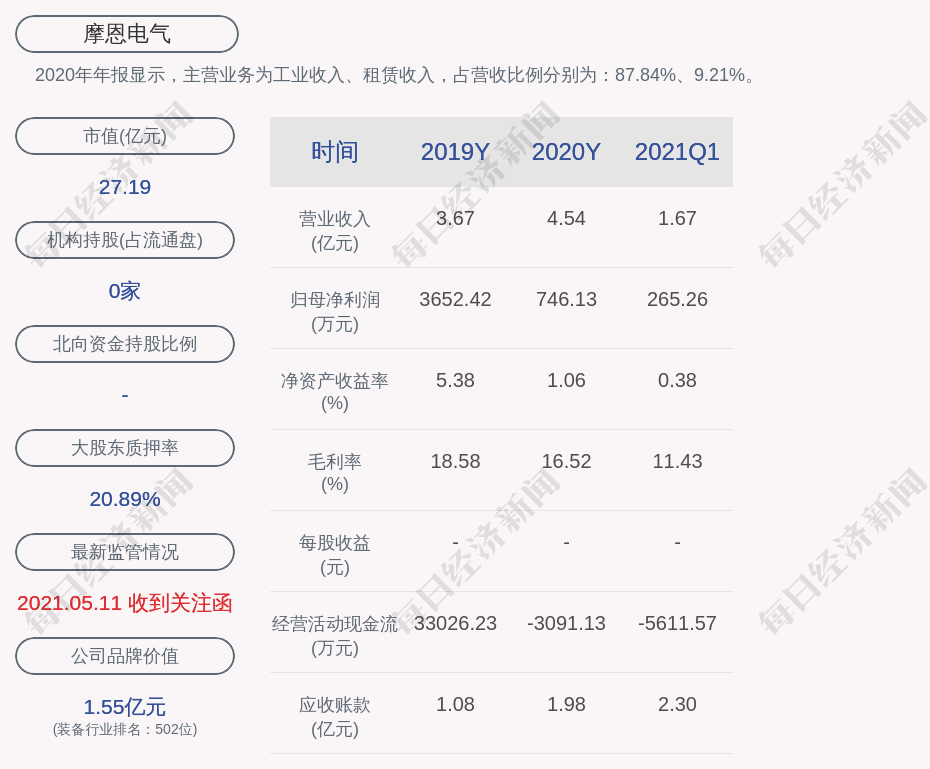Open the 最新监管情况 label
This screenshot has height=769, width=930.
pos(125,552)
